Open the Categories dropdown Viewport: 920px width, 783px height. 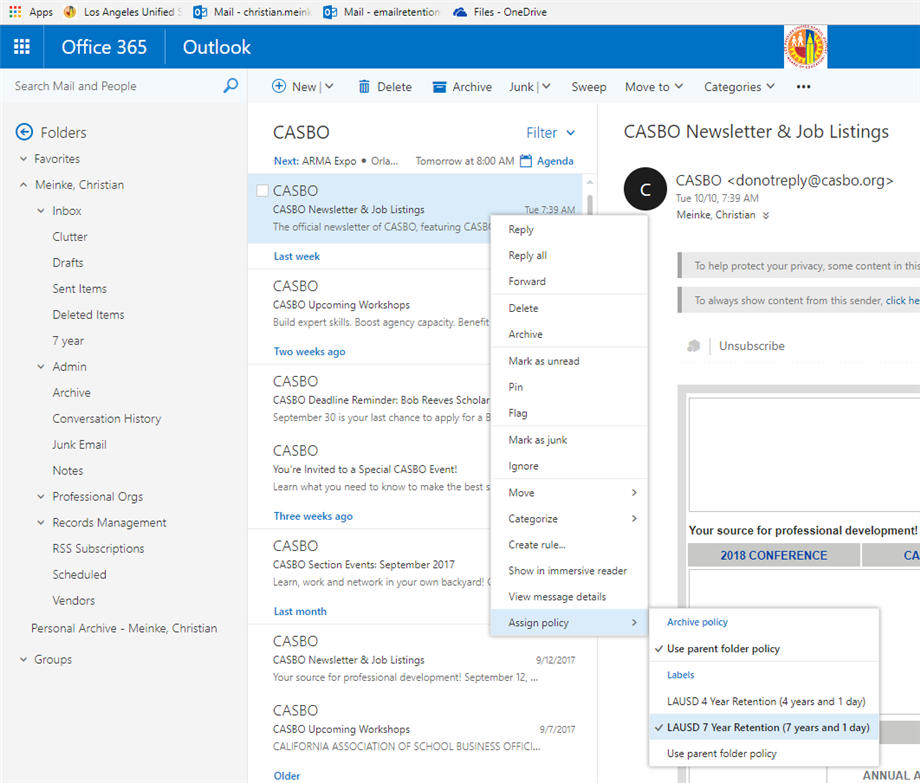point(739,87)
